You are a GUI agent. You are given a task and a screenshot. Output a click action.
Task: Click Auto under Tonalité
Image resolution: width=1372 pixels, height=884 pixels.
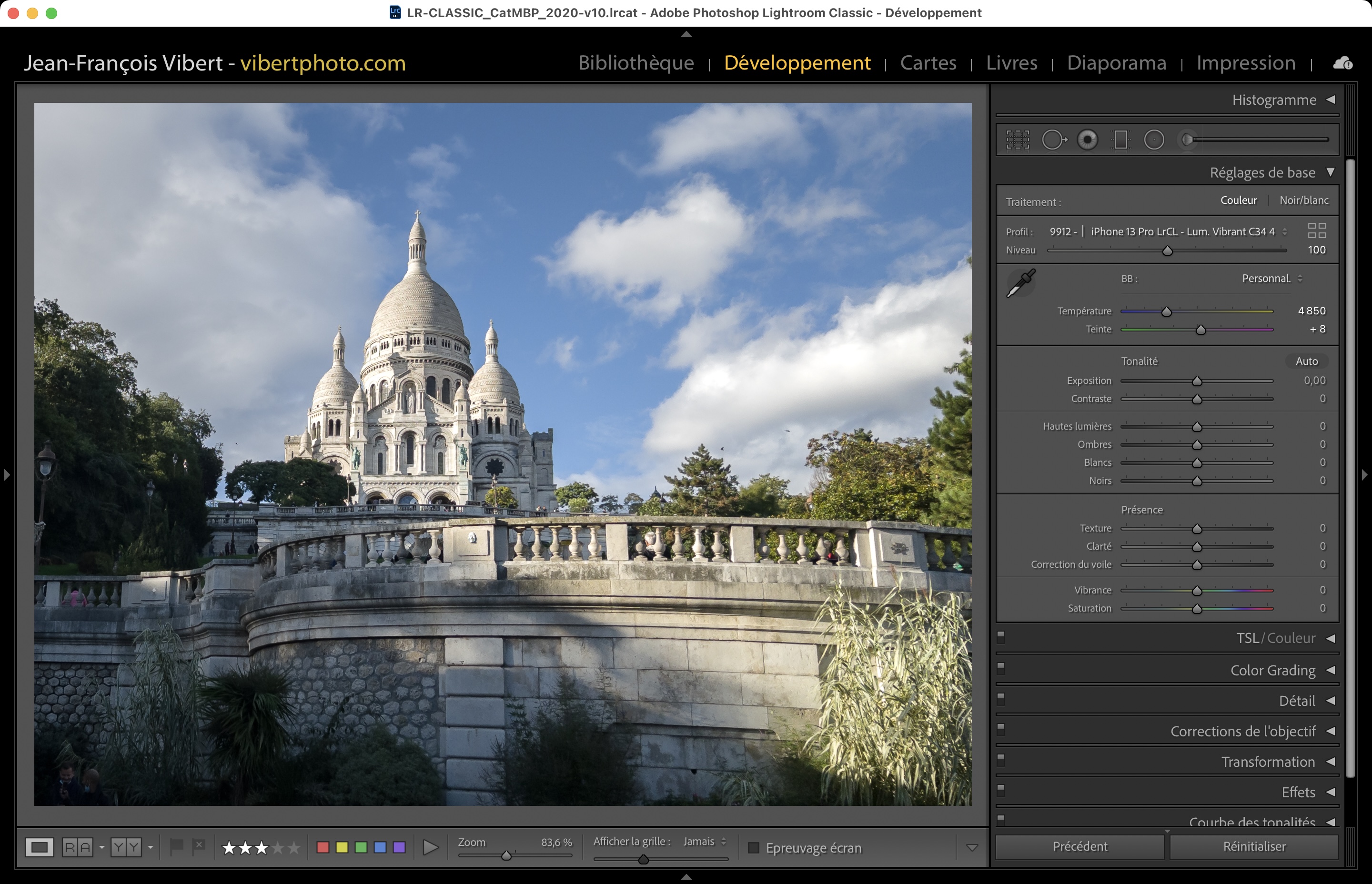coord(1306,361)
